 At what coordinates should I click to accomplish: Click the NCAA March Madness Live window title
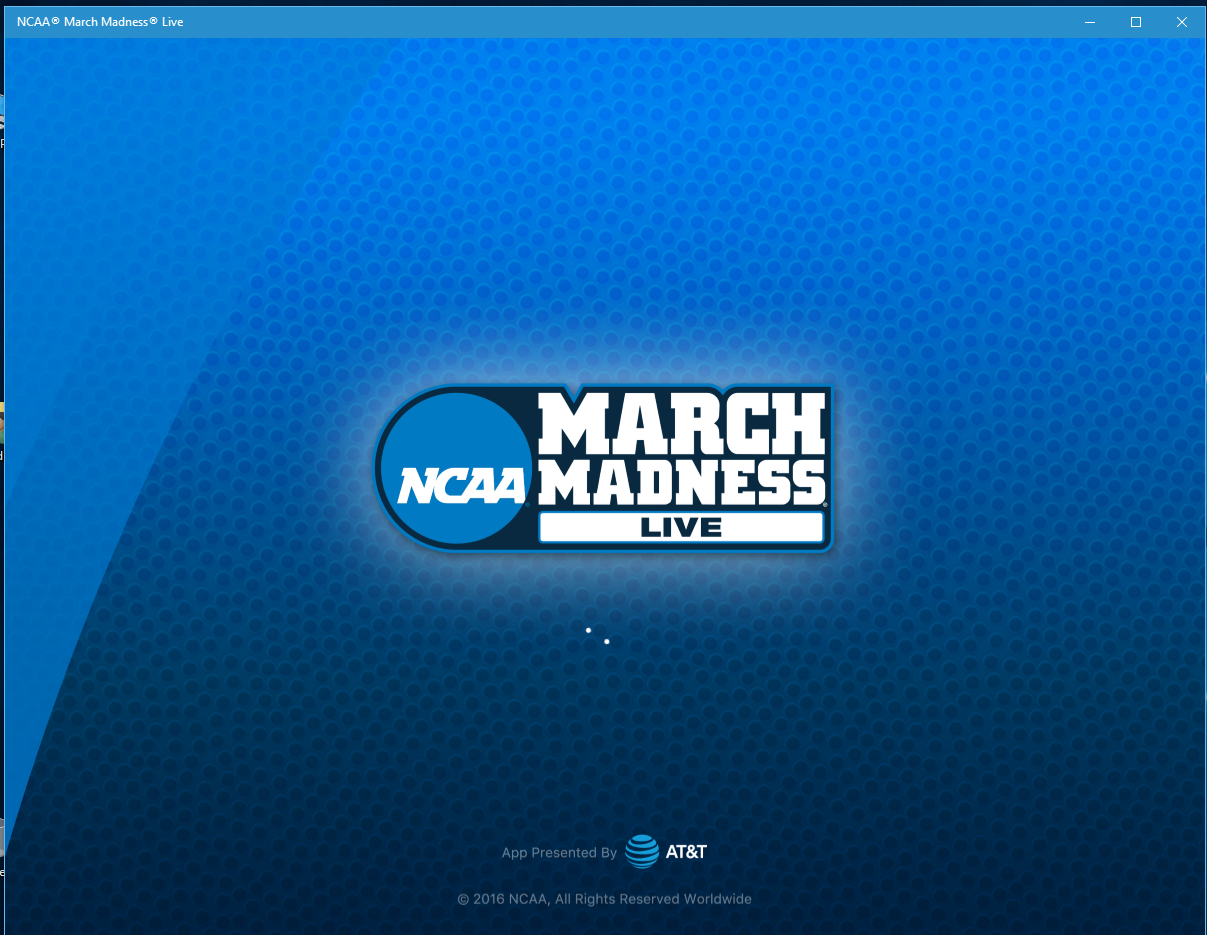100,22
